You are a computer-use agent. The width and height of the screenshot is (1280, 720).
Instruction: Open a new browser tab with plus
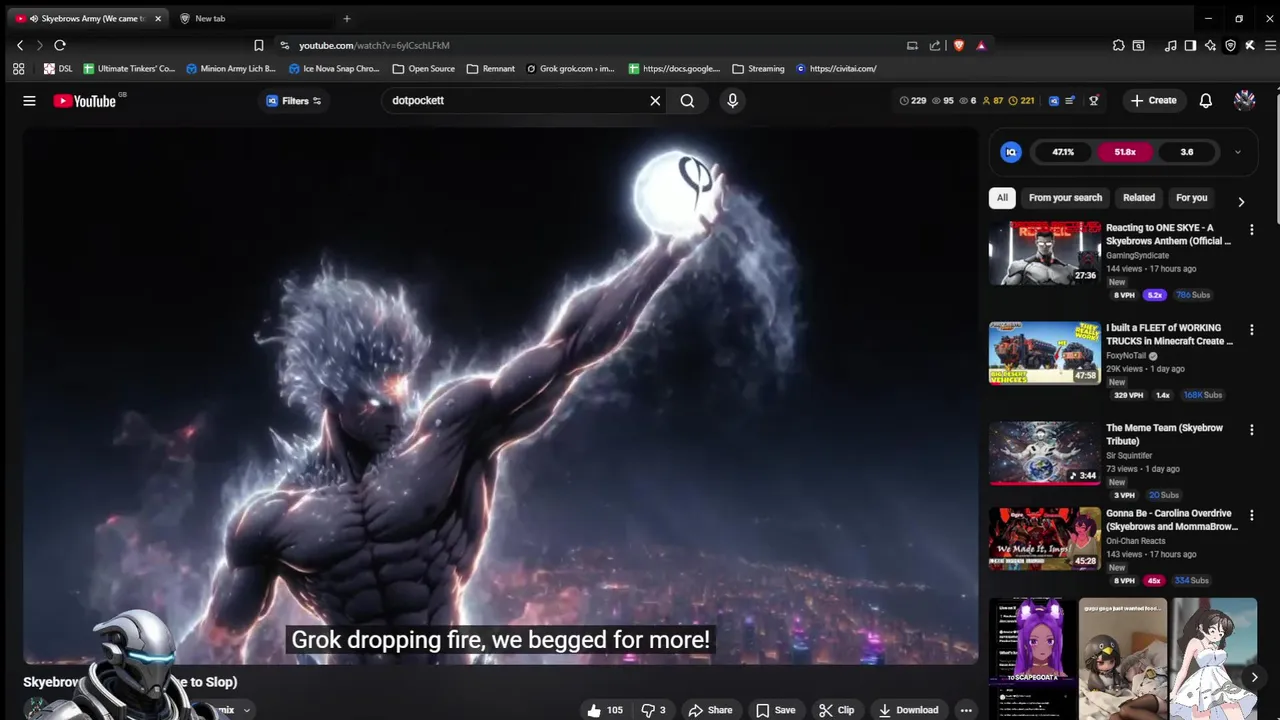[x=347, y=18]
